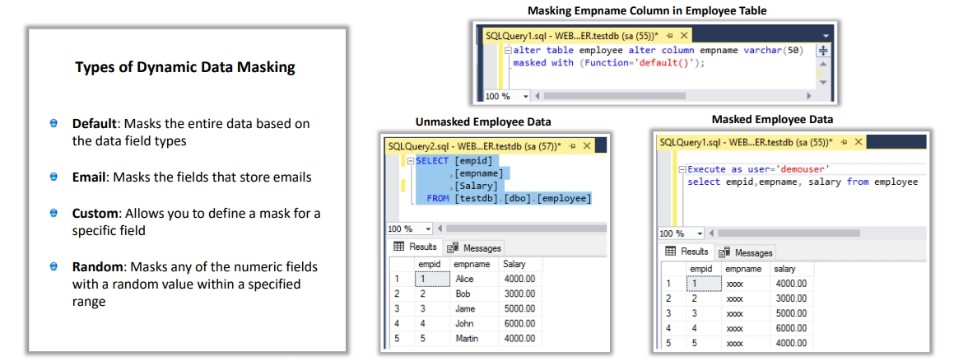This screenshot has width=971, height=362.
Task: Pin the SQLQuery1.sql tab in the Masked Employee window
Action: [845, 142]
